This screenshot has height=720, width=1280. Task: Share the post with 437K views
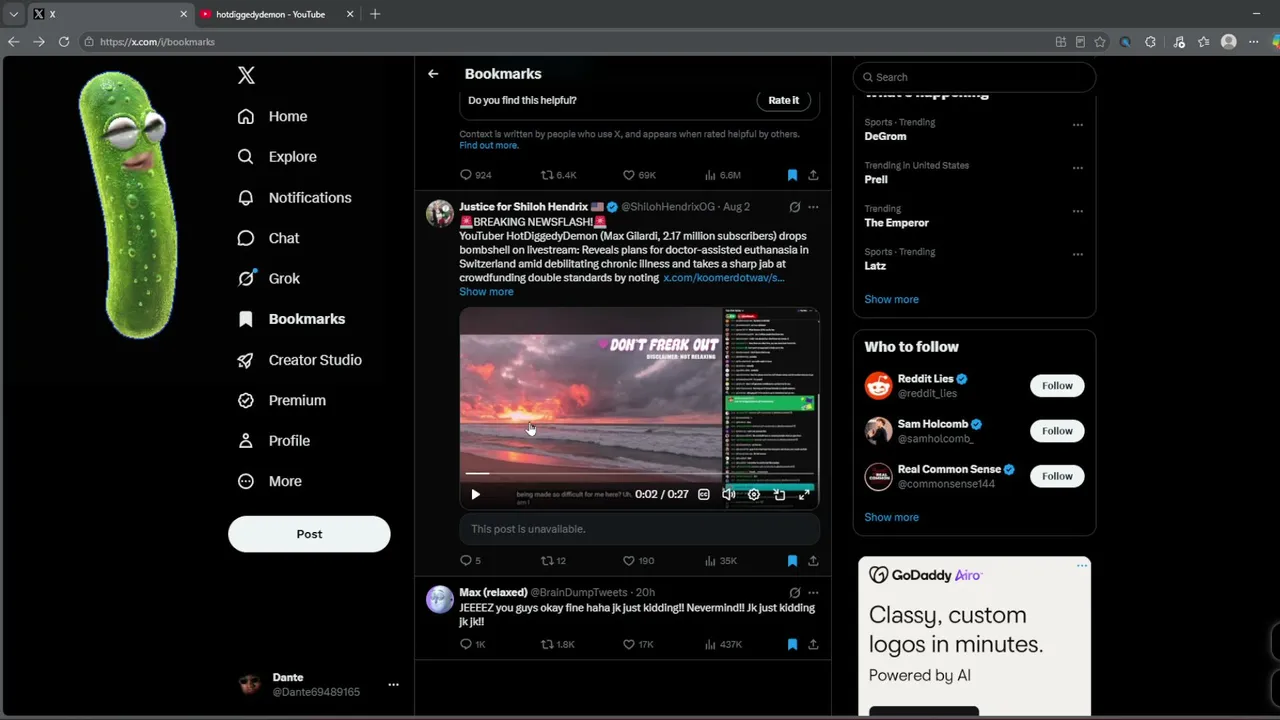(813, 645)
